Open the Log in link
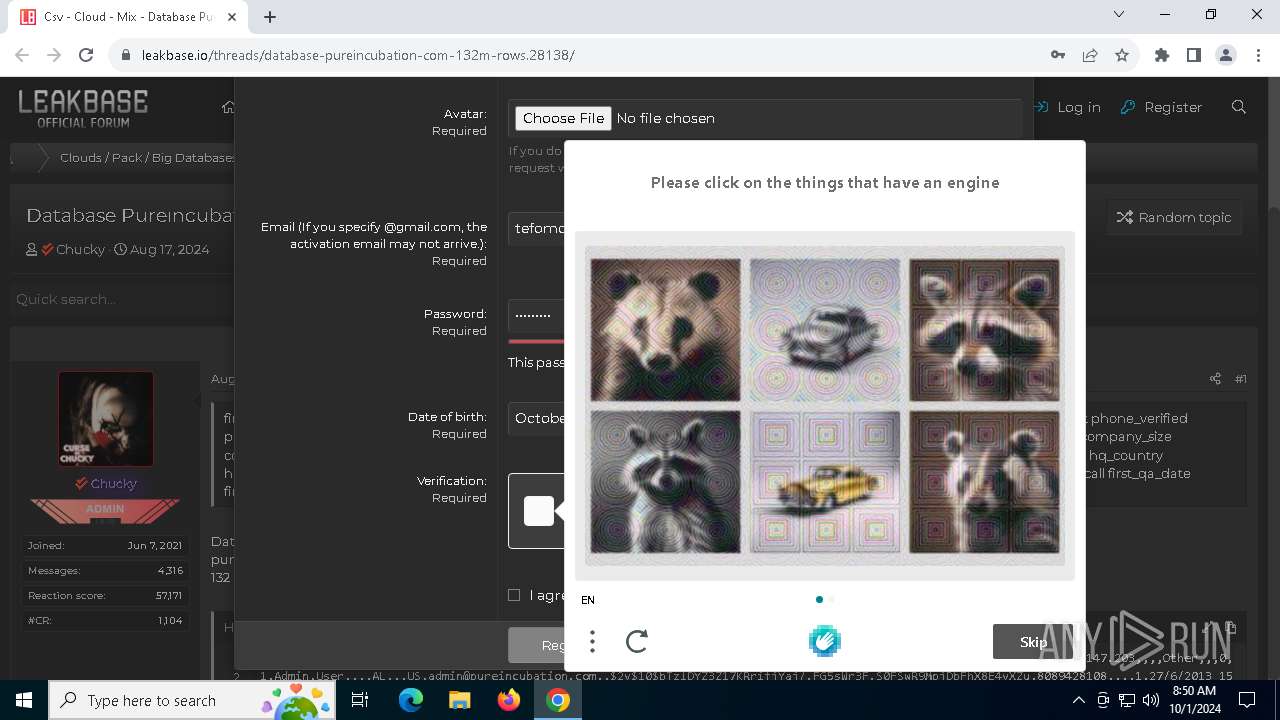Screen dimensions: 1280x720 click(1068, 107)
